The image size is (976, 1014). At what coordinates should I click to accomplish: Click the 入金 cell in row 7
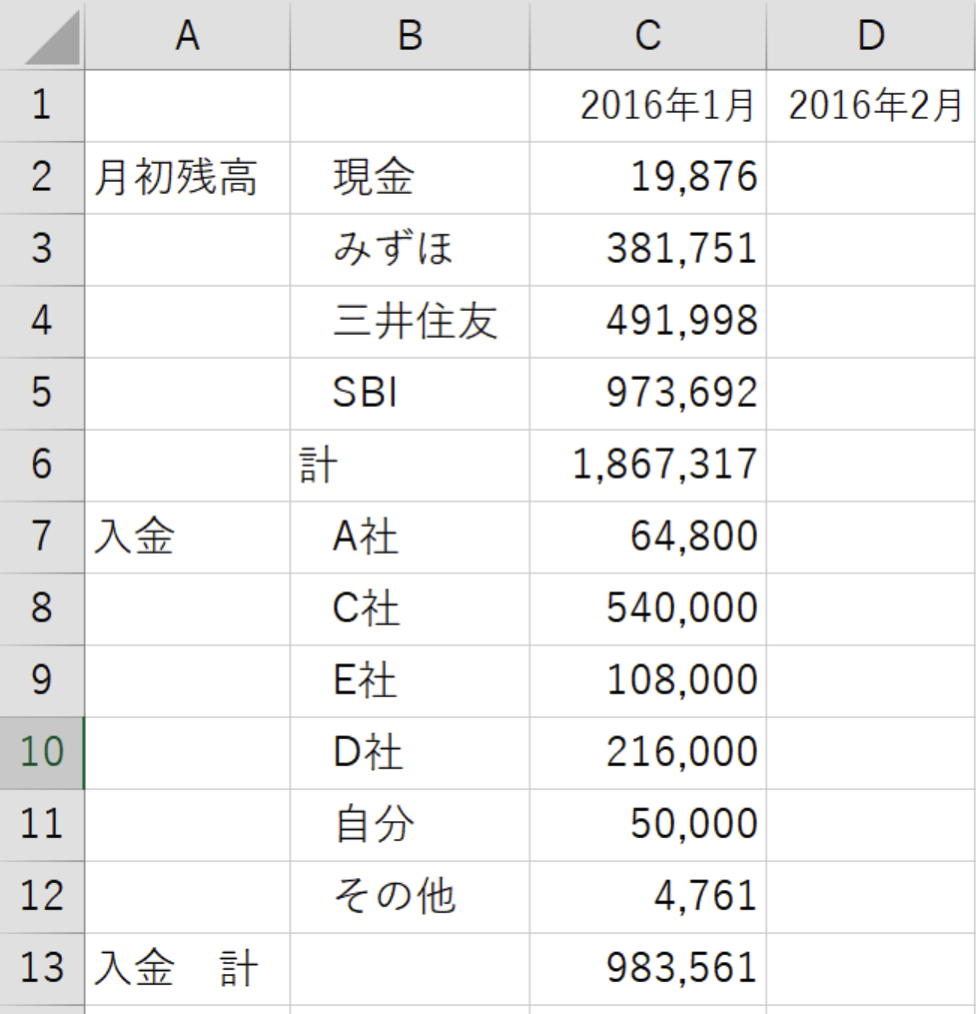click(188, 537)
